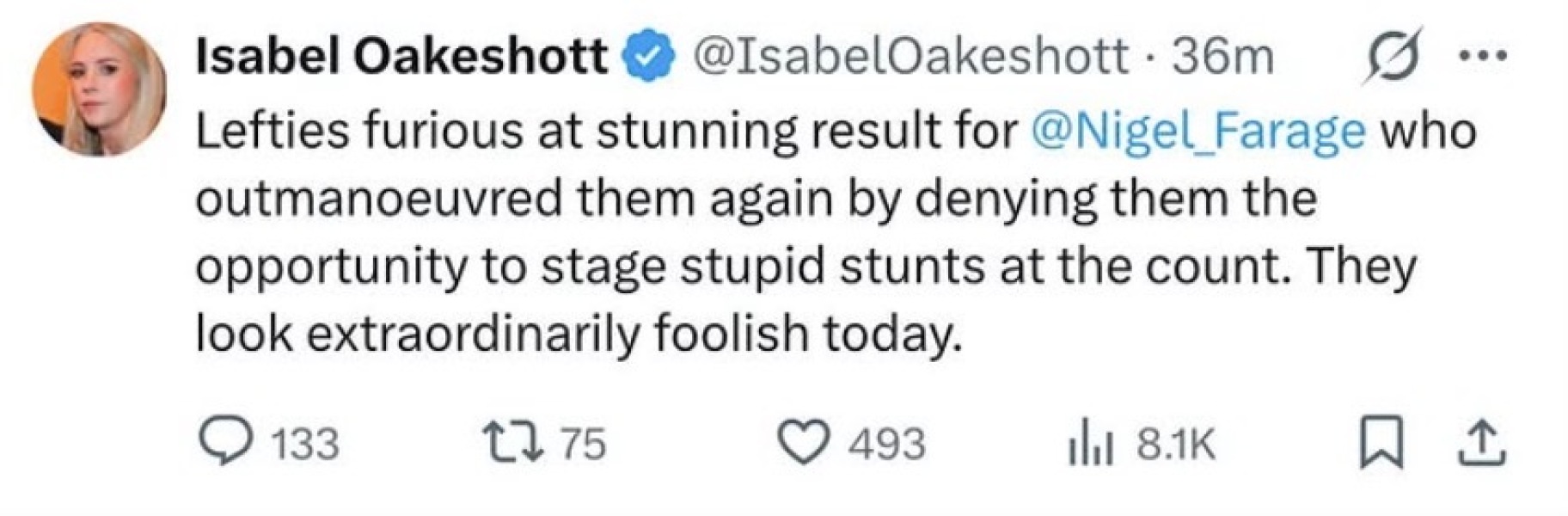Bookmark this tweet
1568x516 pixels.
click(1381, 443)
